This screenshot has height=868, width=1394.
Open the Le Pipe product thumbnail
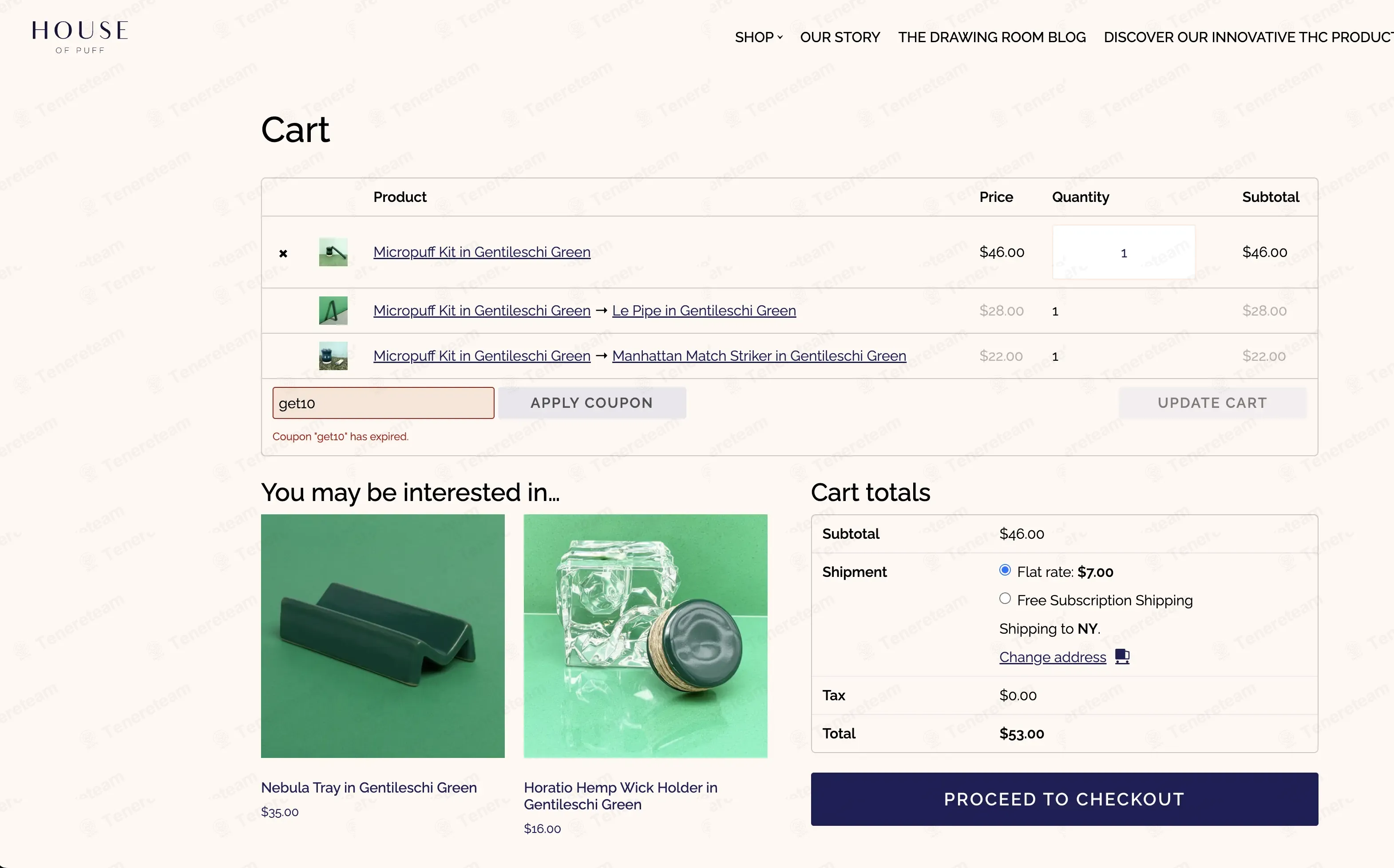pos(333,311)
